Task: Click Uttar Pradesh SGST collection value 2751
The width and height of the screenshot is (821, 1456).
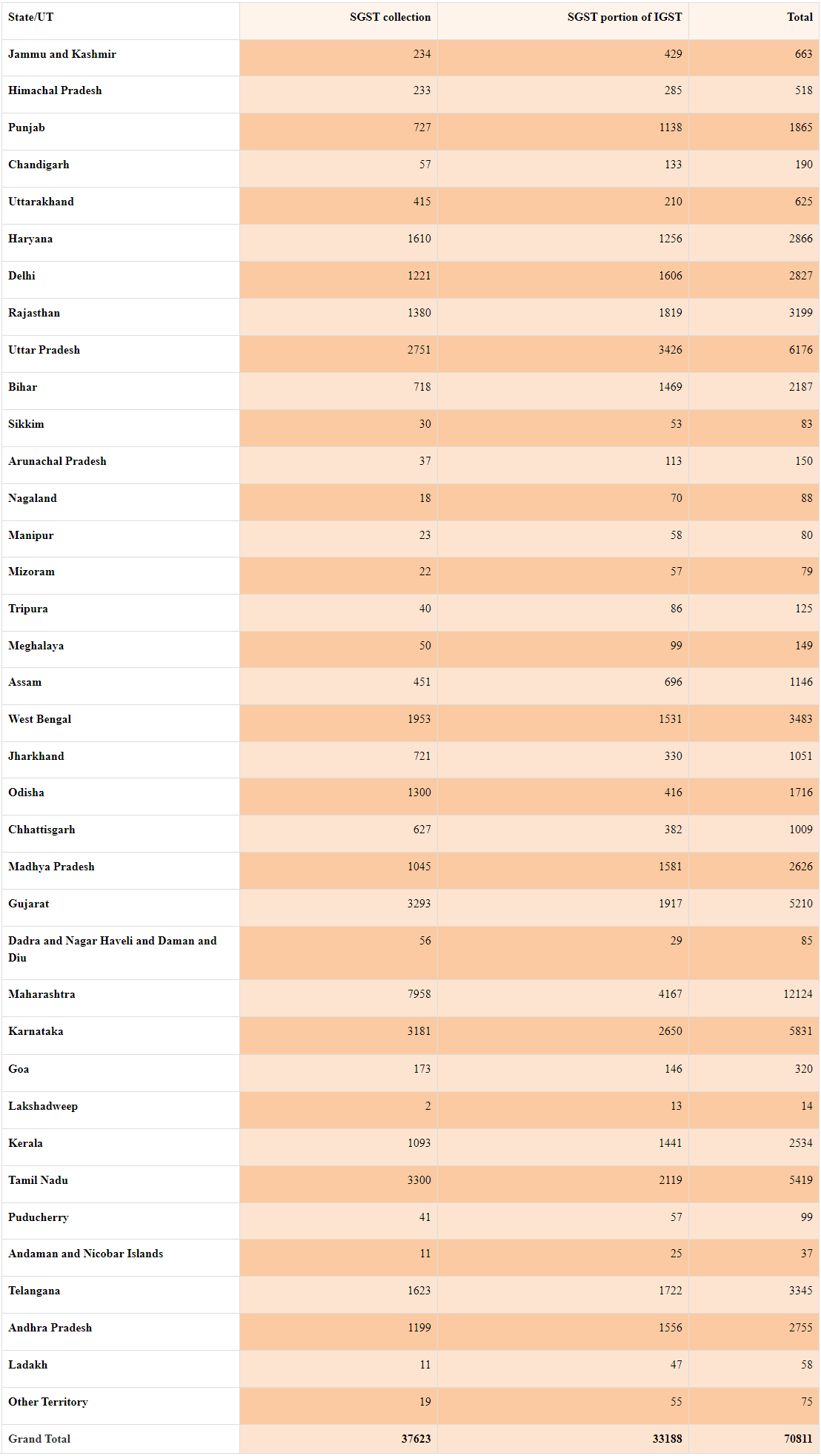Action: (419, 350)
